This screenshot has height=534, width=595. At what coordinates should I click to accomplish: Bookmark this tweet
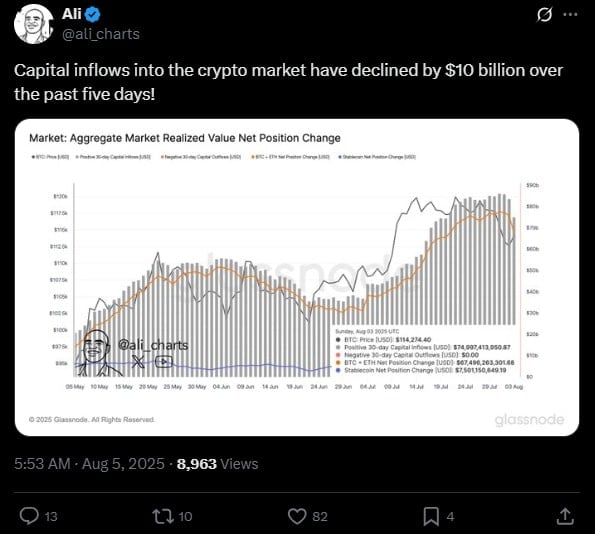(431, 517)
